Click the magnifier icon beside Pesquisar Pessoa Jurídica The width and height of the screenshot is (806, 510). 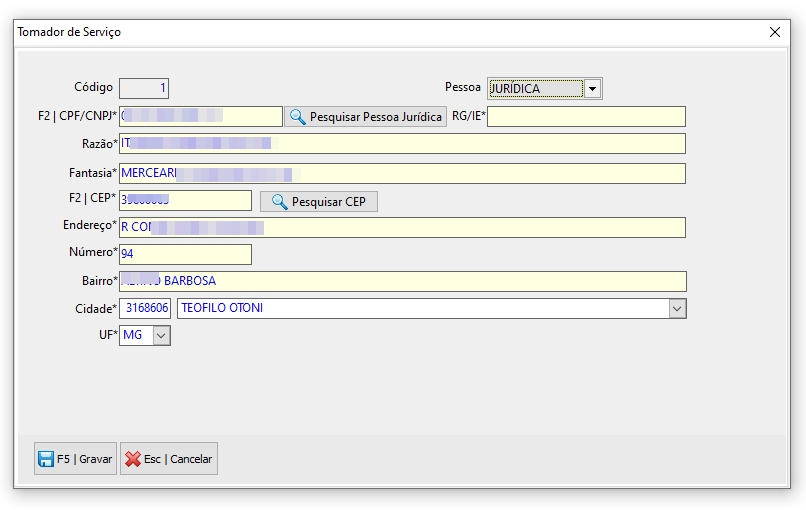click(x=298, y=117)
